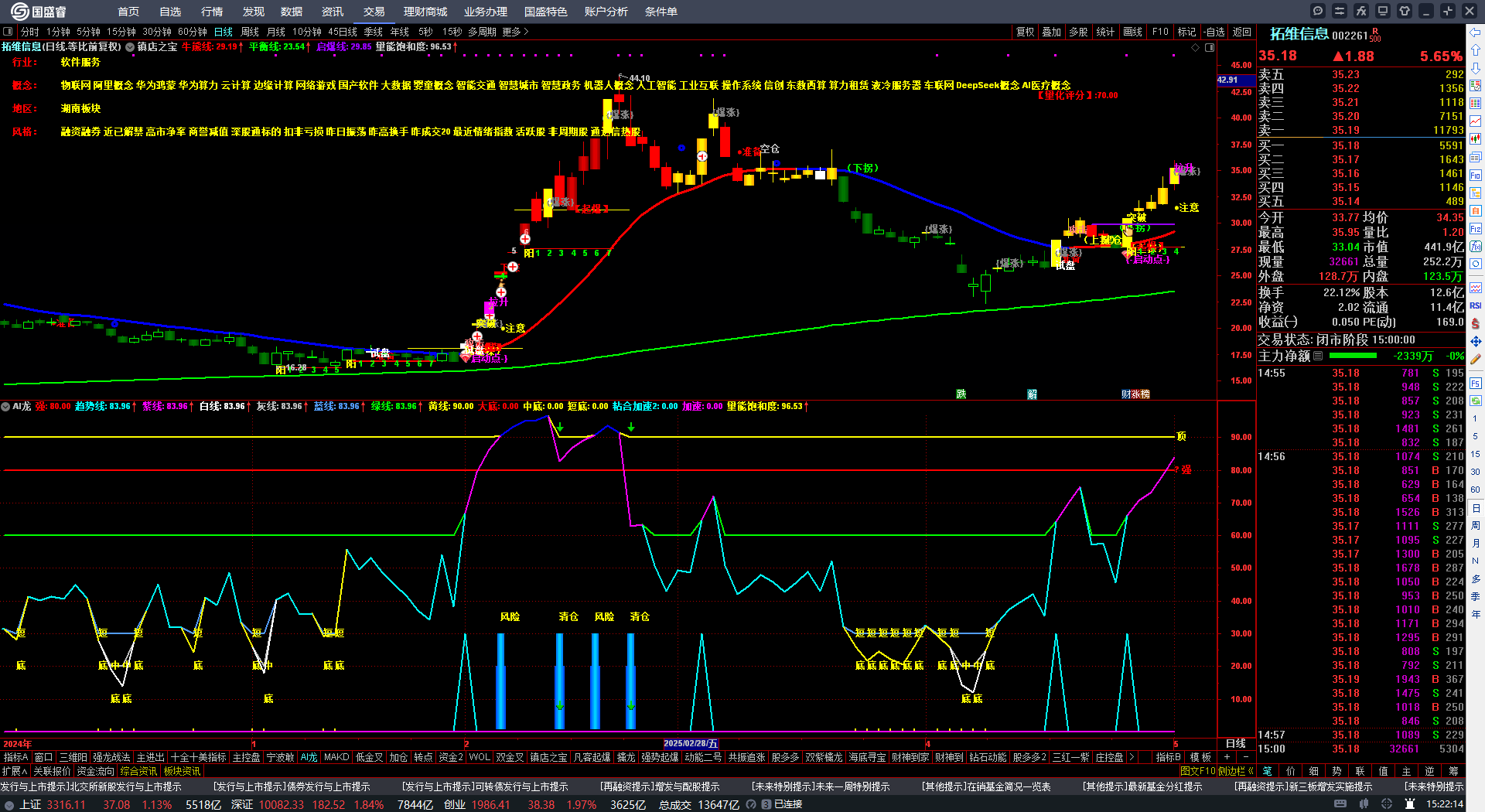Switch to the 周线 weekly period tab
Image resolution: width=1485 pixels, height=812 pixels.
pos(250,32)
